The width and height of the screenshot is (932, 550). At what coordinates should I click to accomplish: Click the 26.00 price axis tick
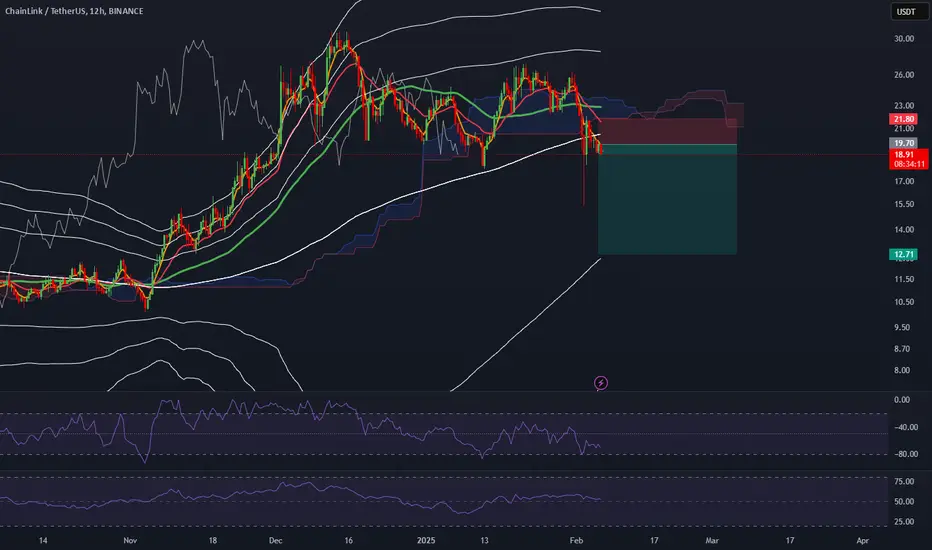coord(904,75)
